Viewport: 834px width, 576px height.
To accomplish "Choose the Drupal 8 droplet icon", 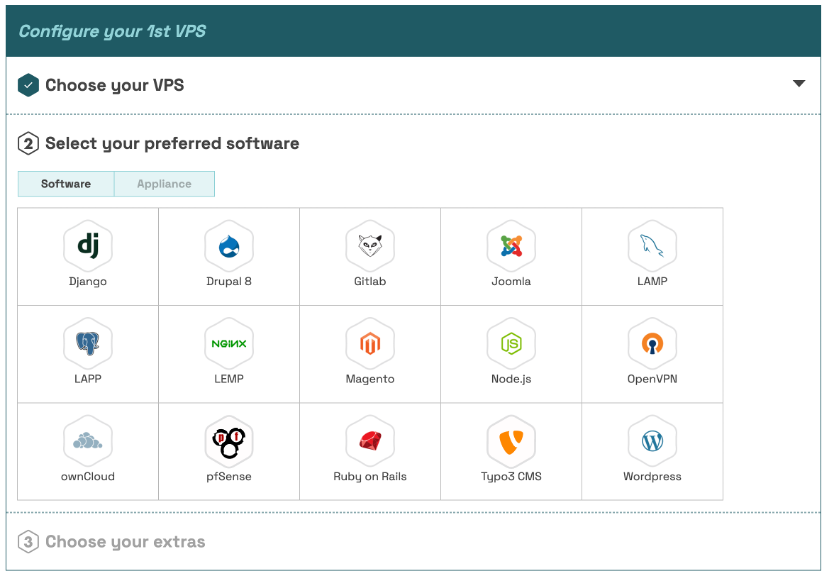I will (229, 246).
